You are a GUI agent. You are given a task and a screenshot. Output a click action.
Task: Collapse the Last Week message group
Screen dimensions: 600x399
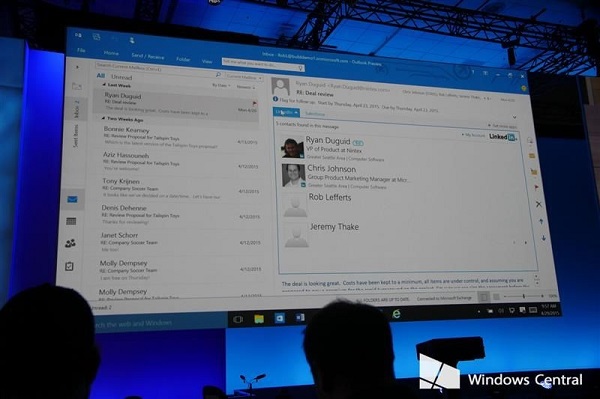[x=104, y=85]
